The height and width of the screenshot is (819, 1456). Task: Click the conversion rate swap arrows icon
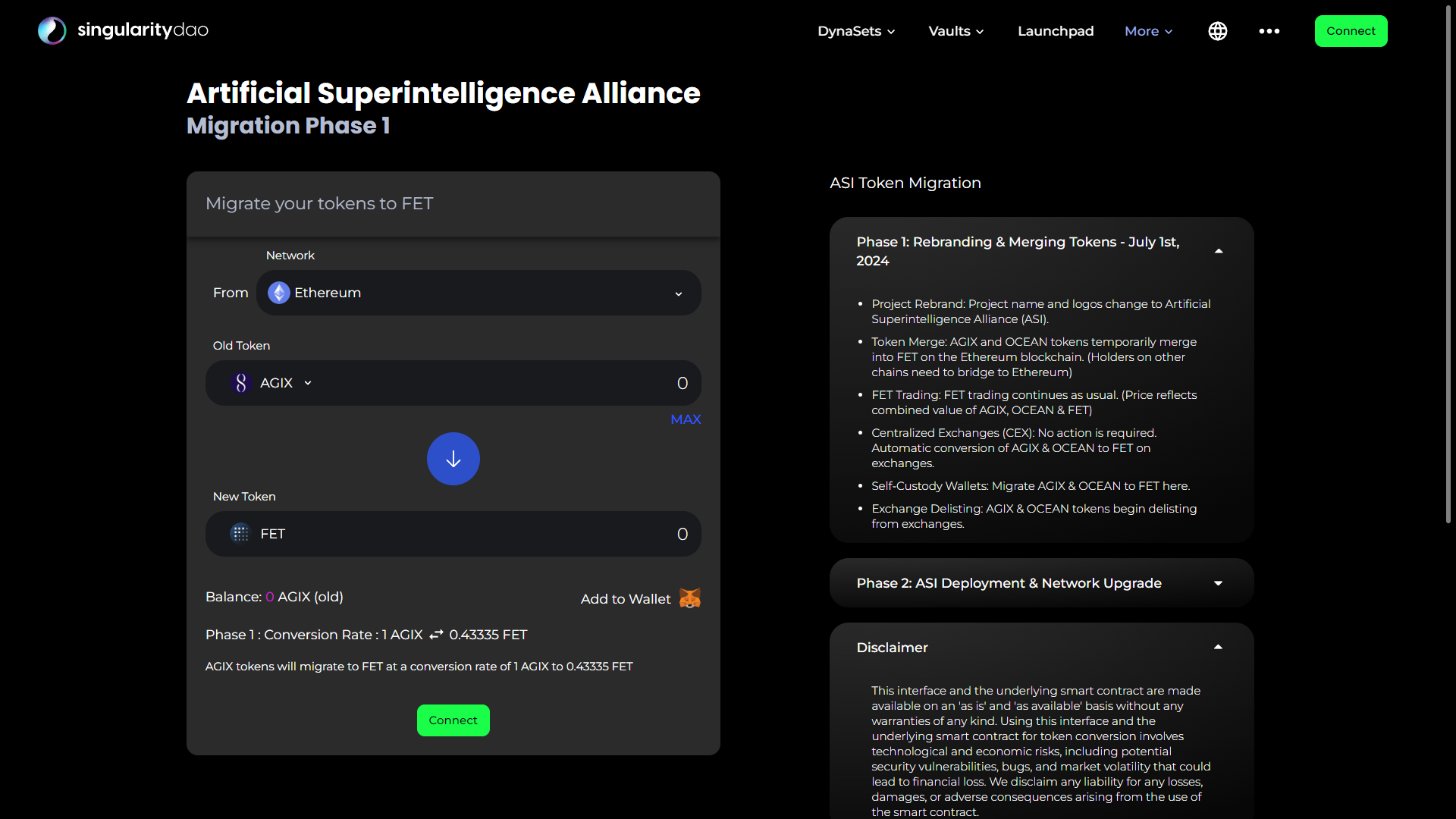point(436,635)
